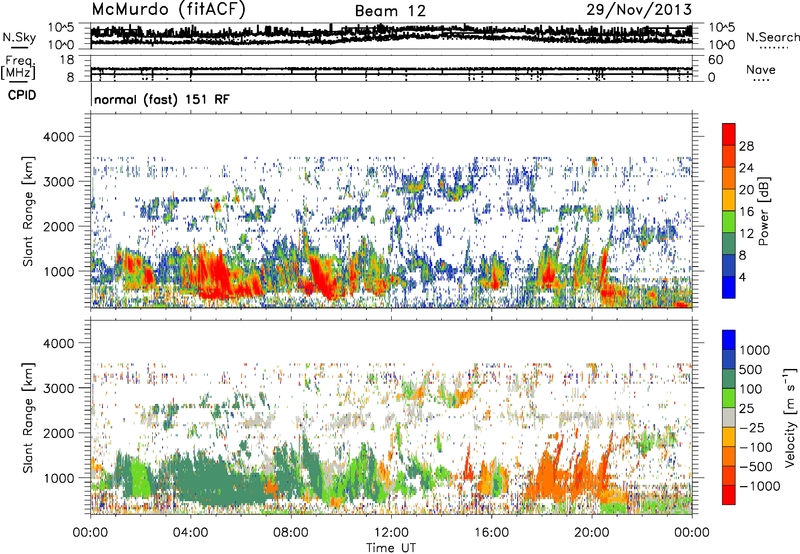Click the 'CPID' row label
Image resolution: width=800 pixels, height=554 pixels.
(21, 95)
